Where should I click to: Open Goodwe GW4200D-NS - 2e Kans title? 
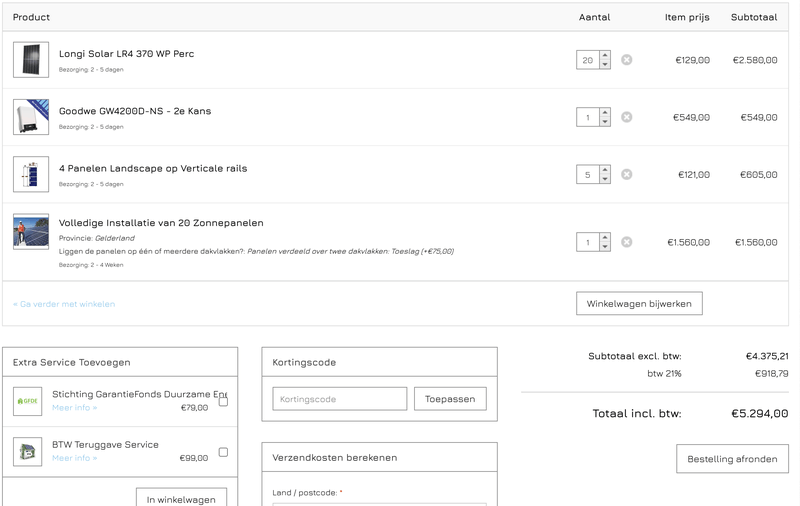tap(135, 111)
